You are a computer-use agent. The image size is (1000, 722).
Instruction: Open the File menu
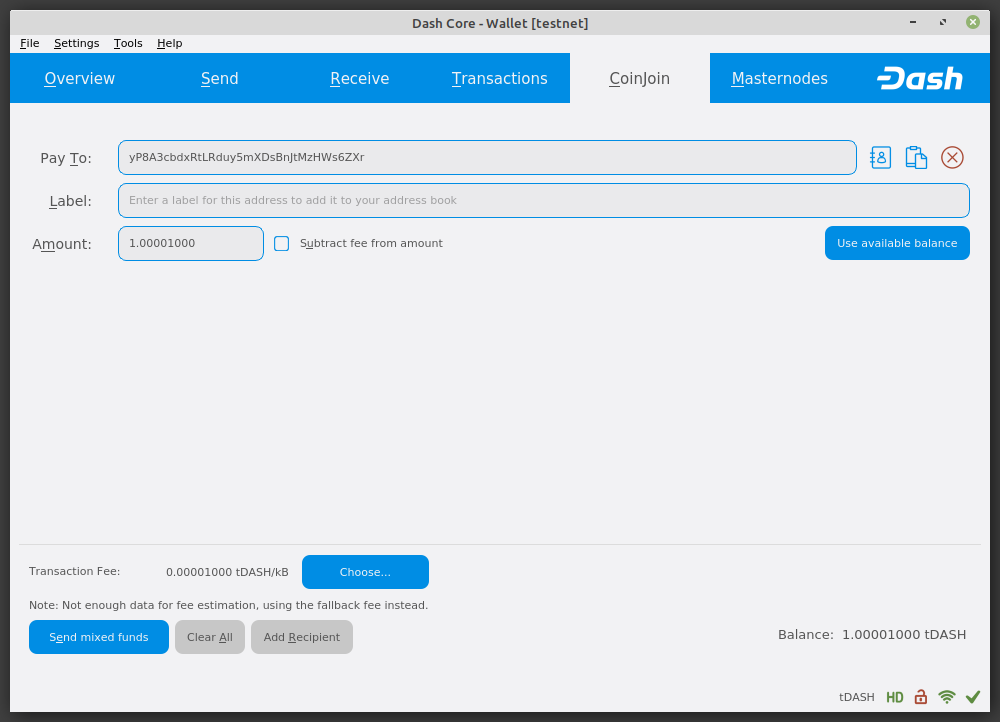click(30, 43)
